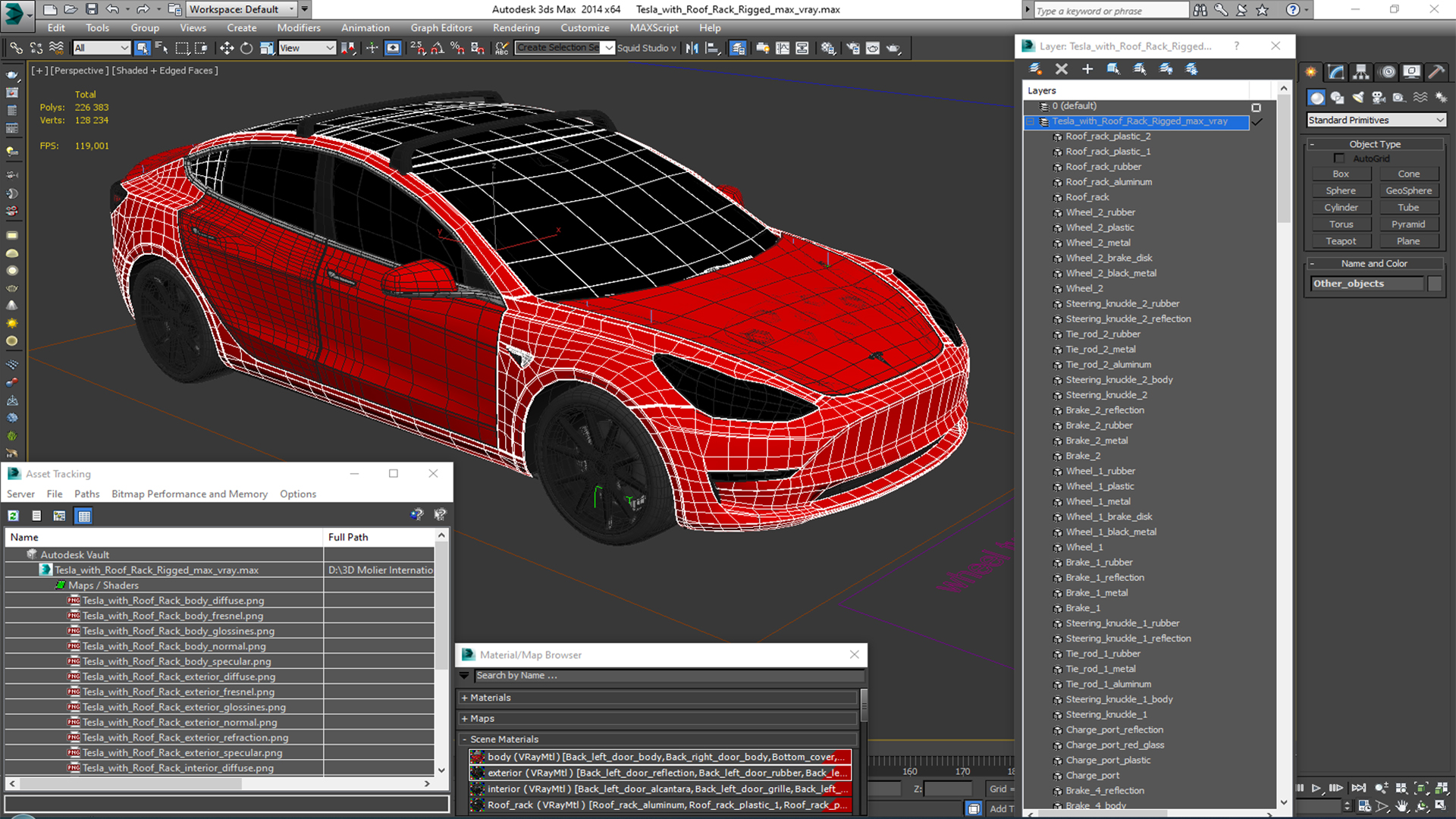Open the Modifiers menu

point(299,28)
